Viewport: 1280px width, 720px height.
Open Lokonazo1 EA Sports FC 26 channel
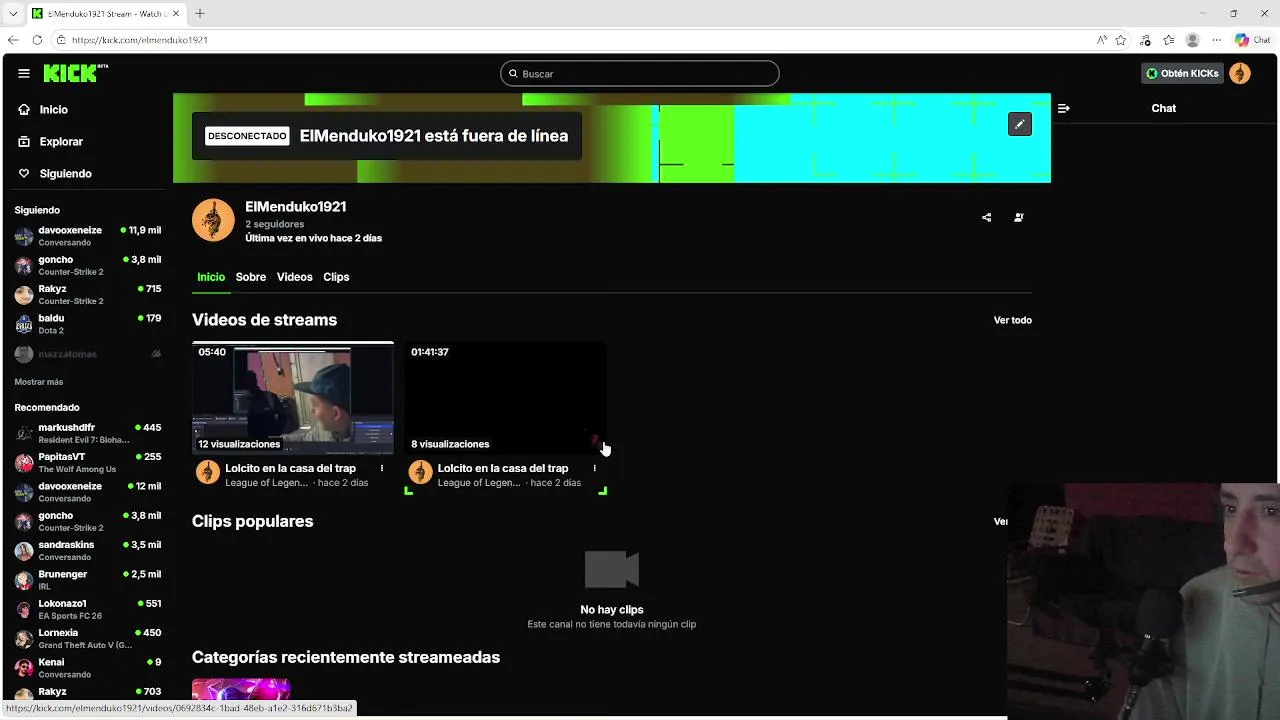tap(87, 609)
